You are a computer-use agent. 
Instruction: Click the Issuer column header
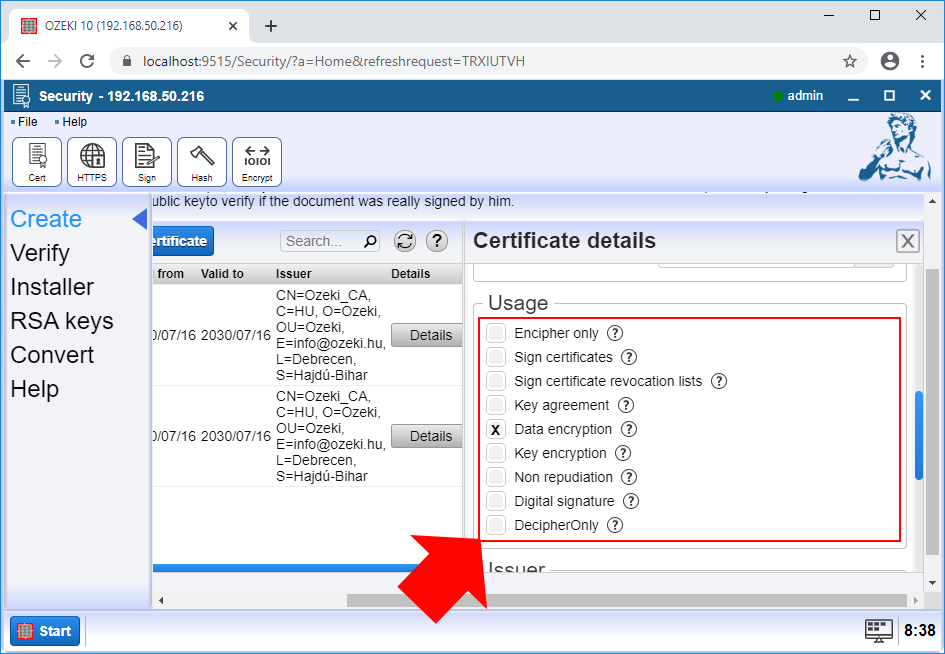(294, 274)
